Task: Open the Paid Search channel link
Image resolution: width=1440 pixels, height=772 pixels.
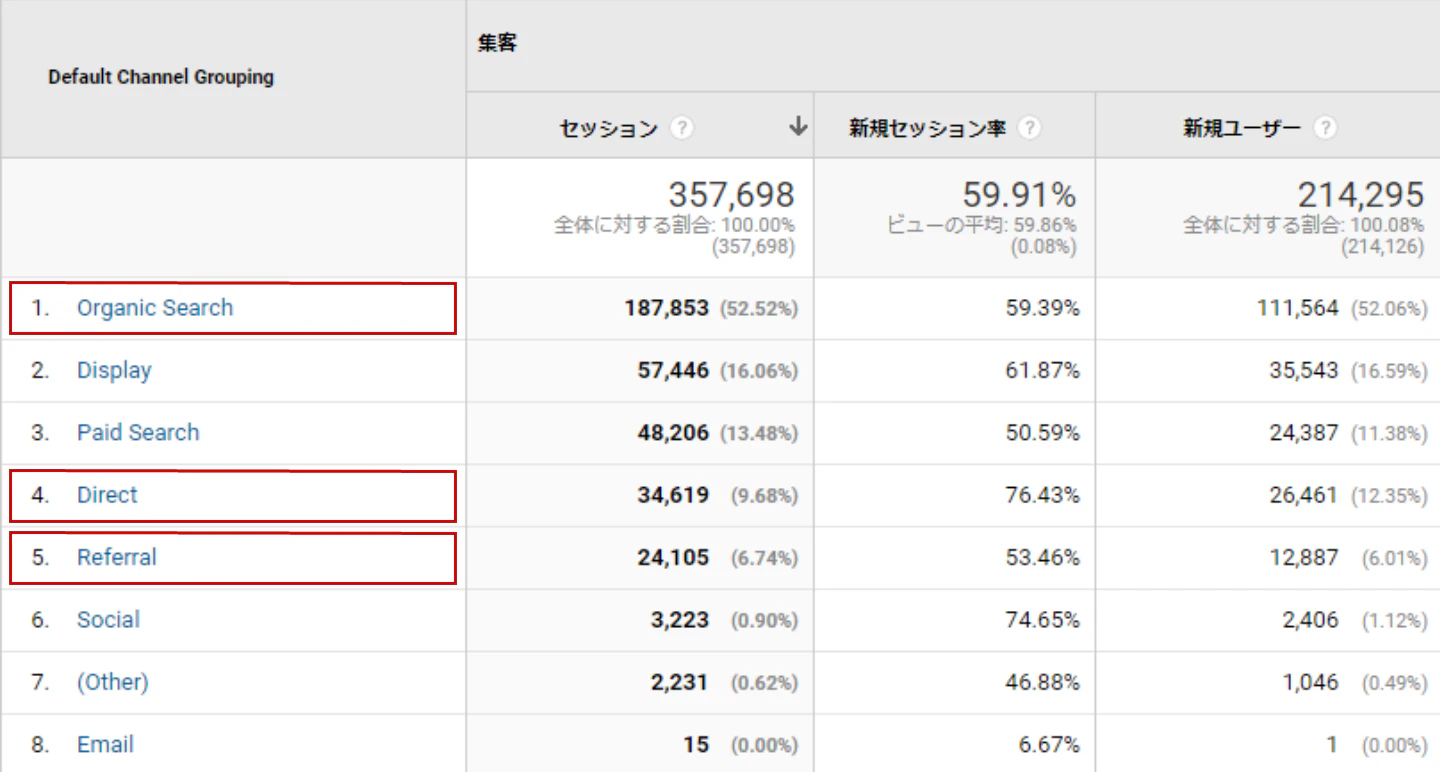Action: tap(138, 433)
